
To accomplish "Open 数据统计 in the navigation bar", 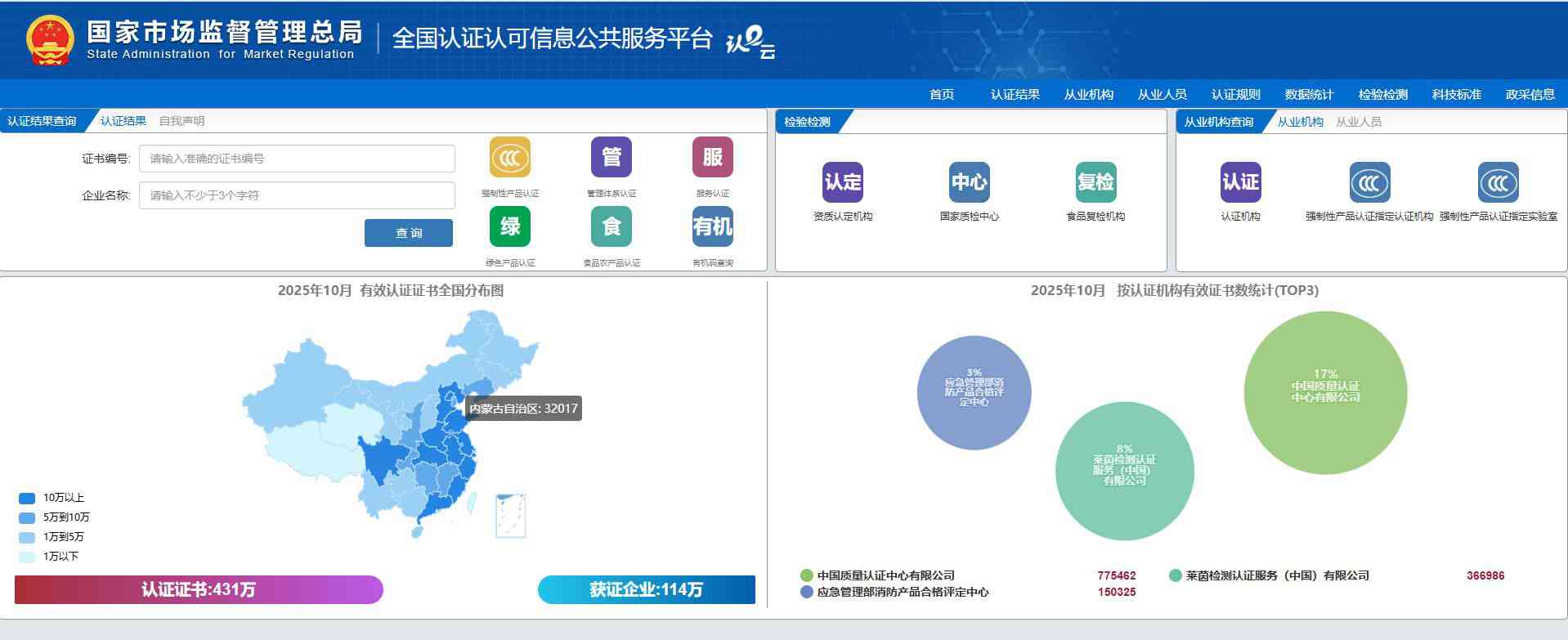I will coord(1309,94).
